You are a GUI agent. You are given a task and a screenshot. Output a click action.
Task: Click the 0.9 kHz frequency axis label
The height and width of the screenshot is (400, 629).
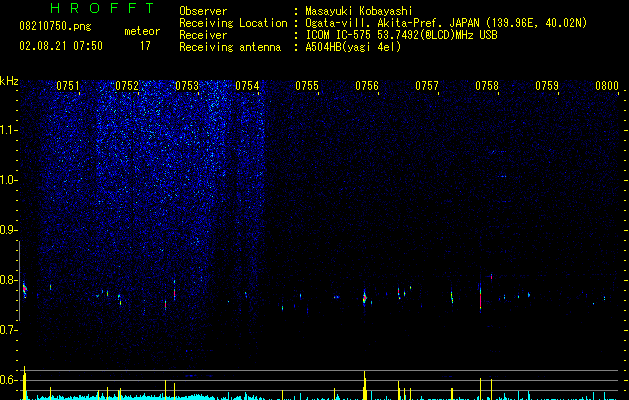(9, 230)
